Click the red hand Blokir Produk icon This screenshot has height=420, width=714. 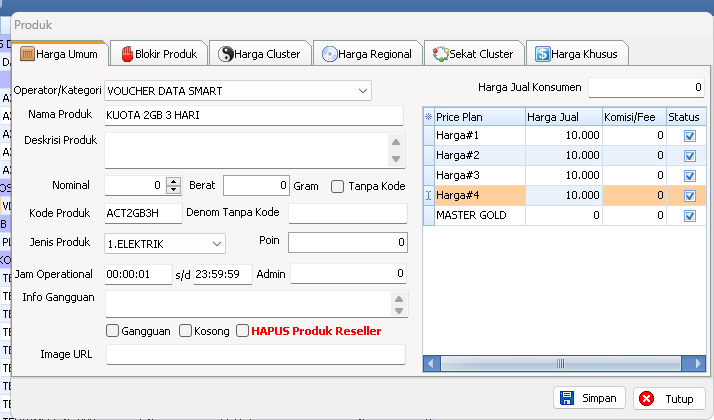pos(127,54)
